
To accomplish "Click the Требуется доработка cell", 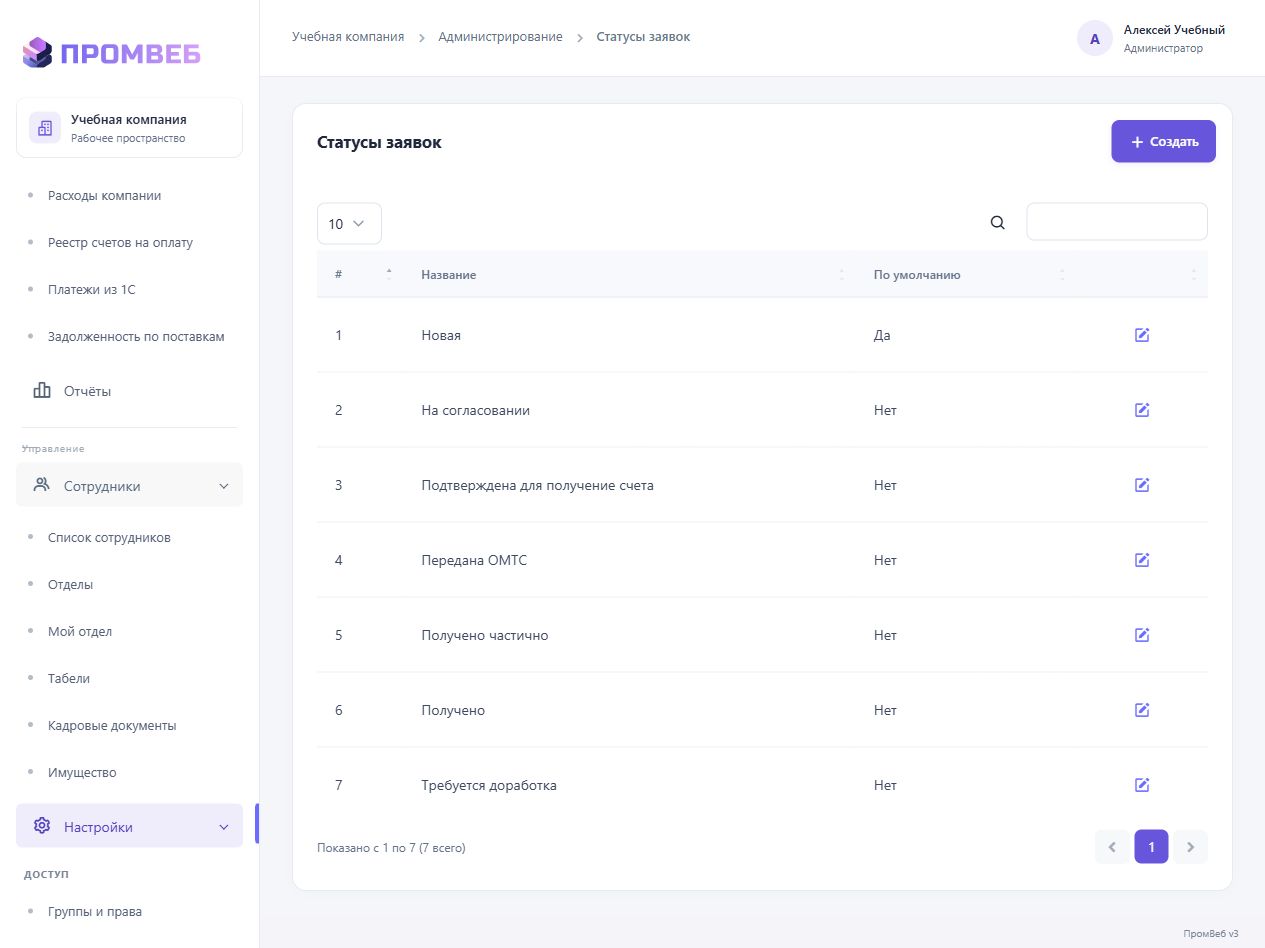I will (x=489, y=786).
